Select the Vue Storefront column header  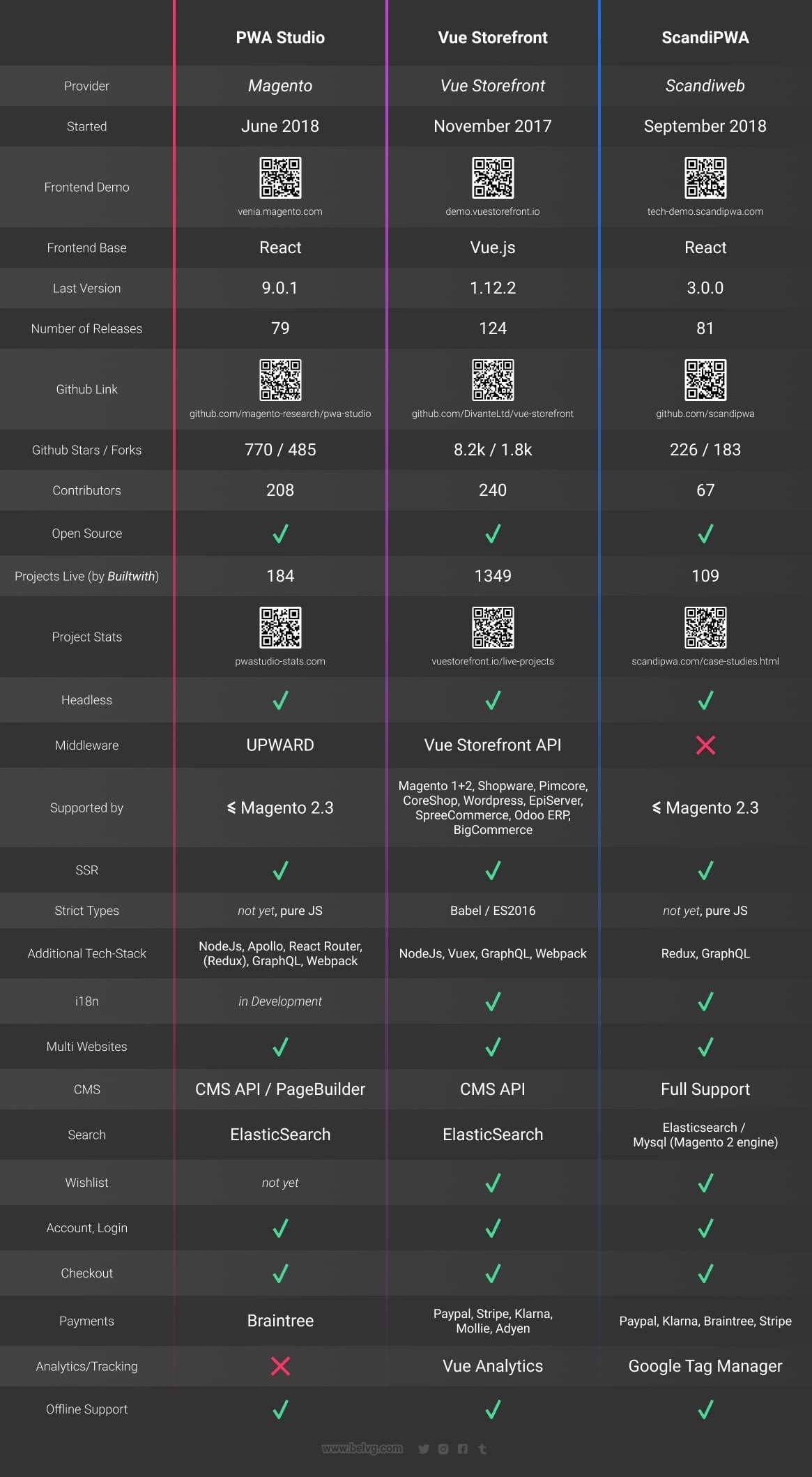[493, 38]
